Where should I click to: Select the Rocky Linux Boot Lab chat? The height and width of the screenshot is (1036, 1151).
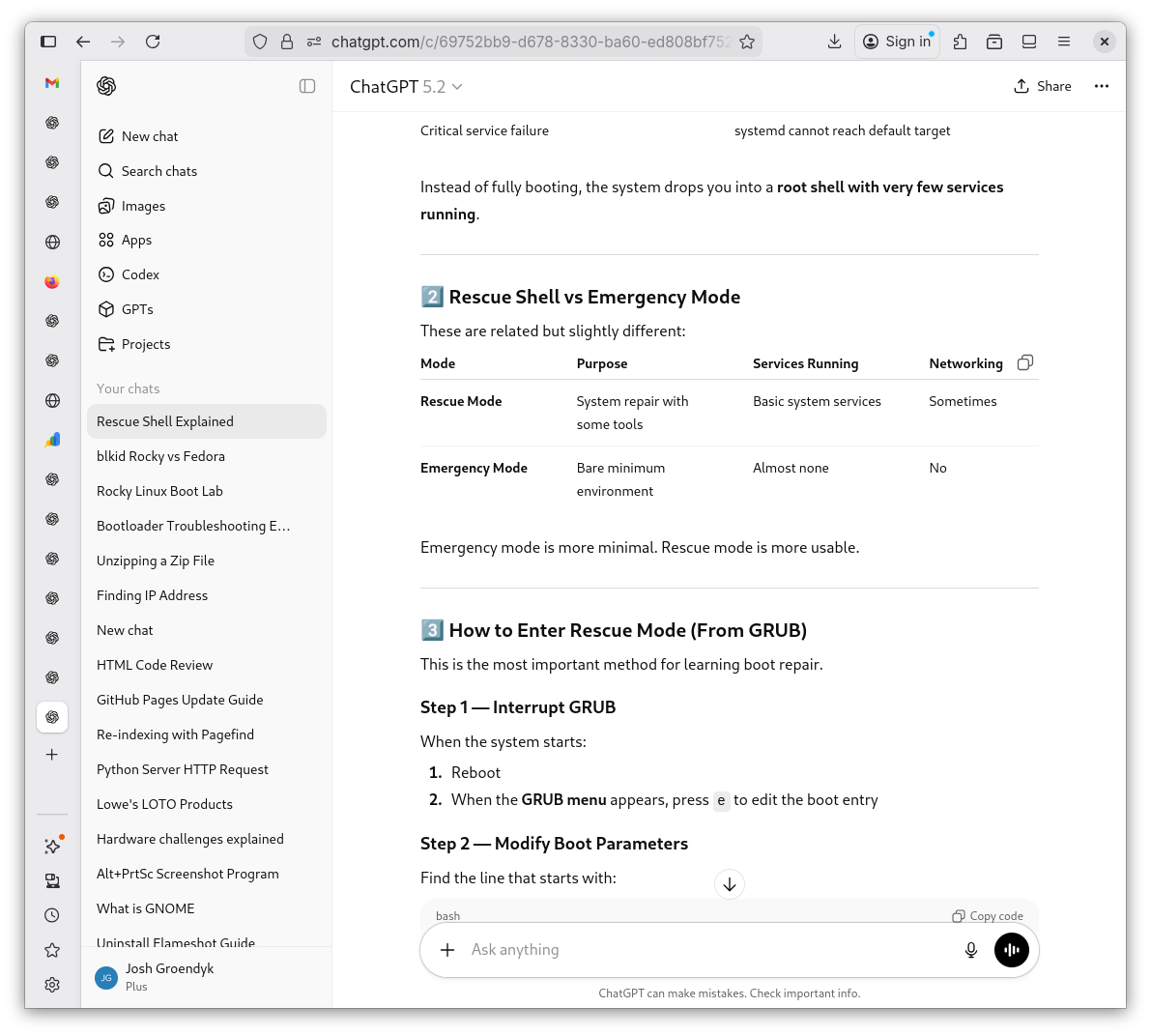pyautogui.click(x=159, y=491)
